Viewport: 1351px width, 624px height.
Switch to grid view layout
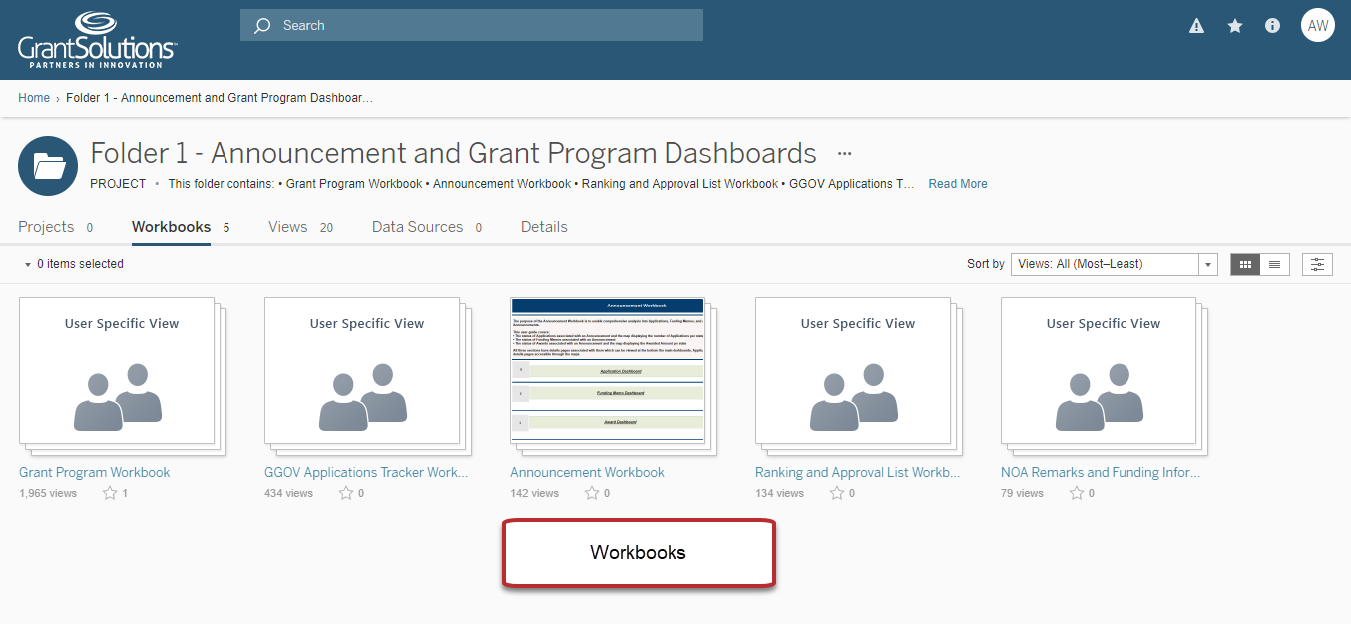1245,264
